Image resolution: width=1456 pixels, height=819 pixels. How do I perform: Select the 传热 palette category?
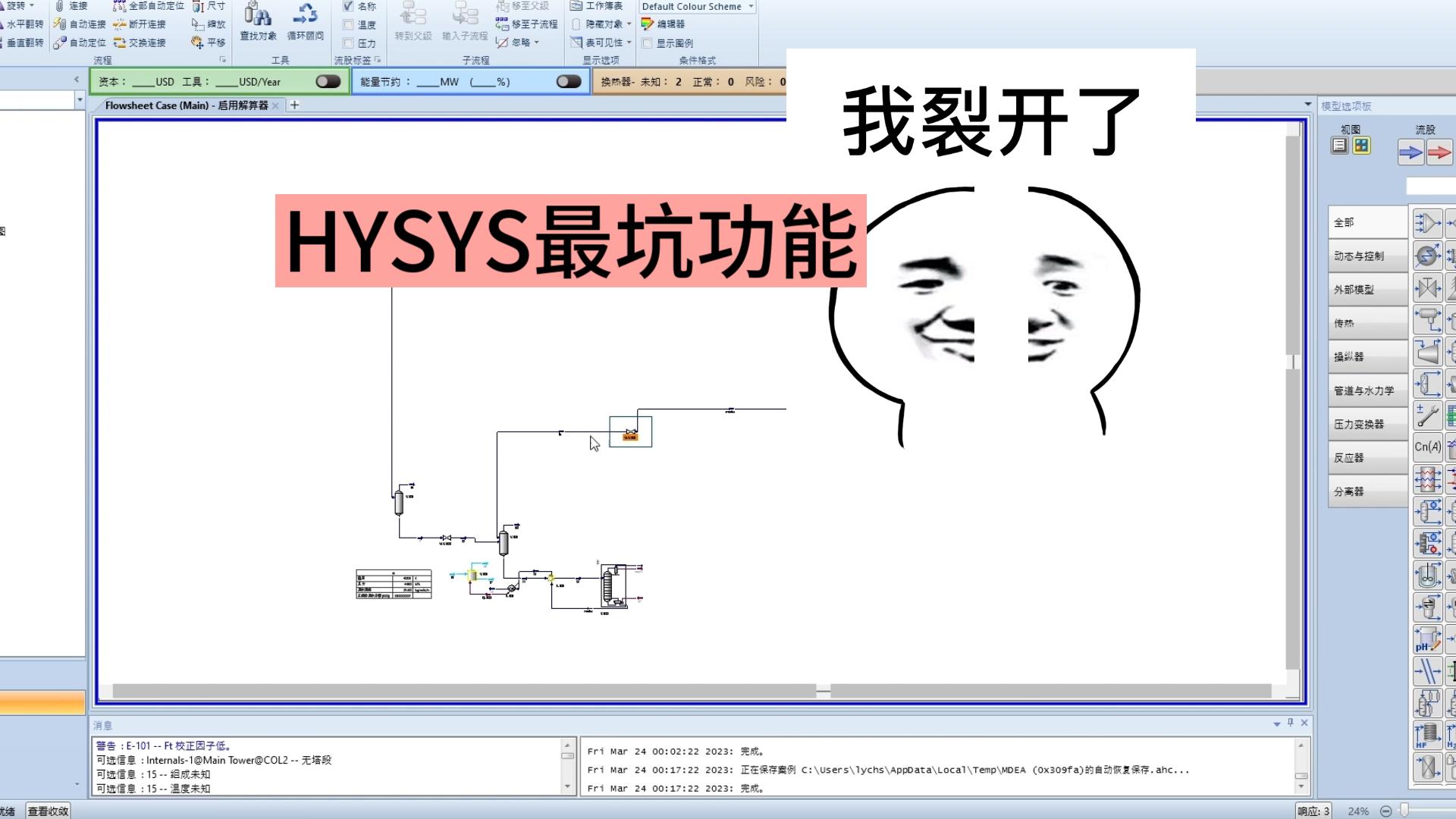click(1367, 322)
